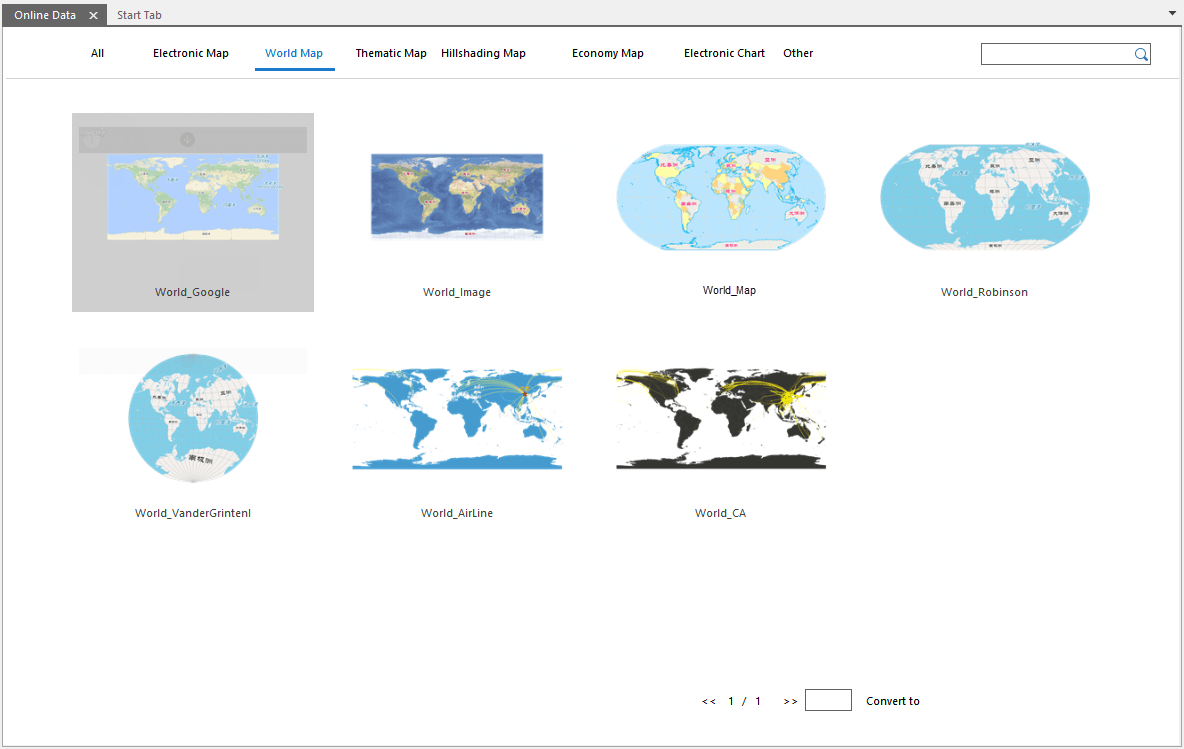Select the World_Map thumbnail
This screenshot has height=749, width=1184.
[721, 197]
